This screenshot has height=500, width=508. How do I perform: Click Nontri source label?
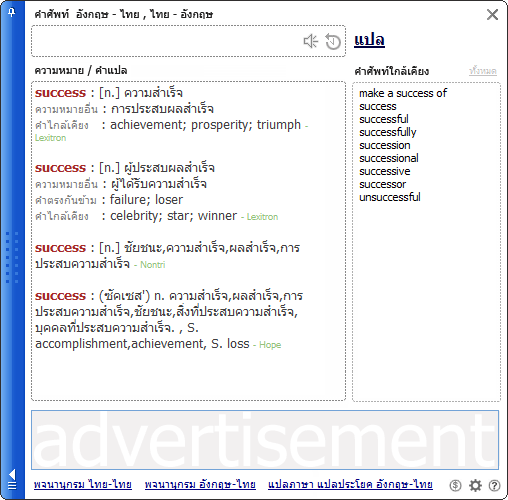[152, 265]
